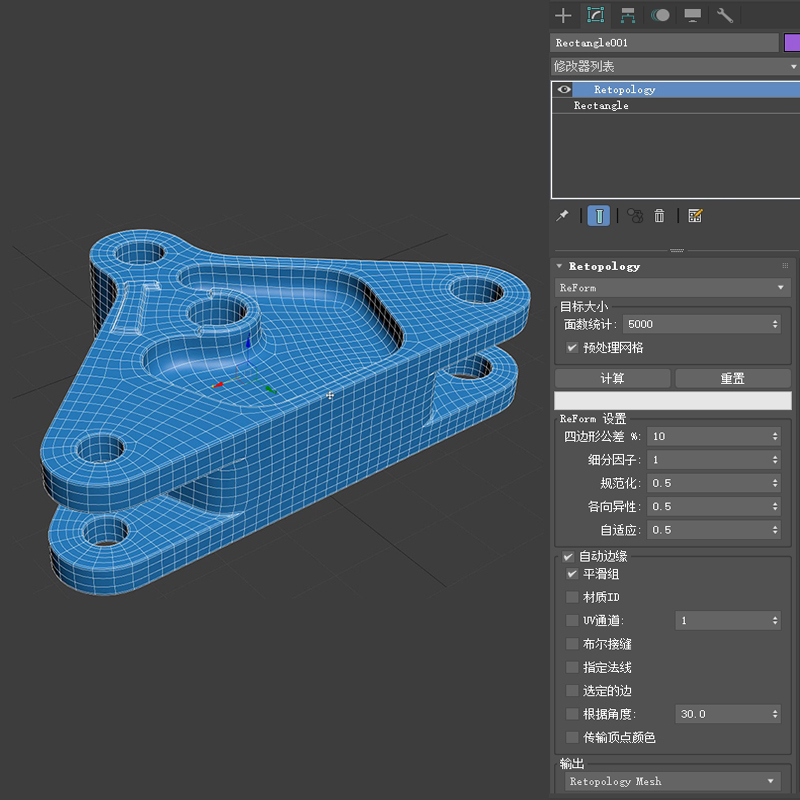Open Configure Modifier Sets
Viewport: 800px width, 800px height.
point(694,215)
